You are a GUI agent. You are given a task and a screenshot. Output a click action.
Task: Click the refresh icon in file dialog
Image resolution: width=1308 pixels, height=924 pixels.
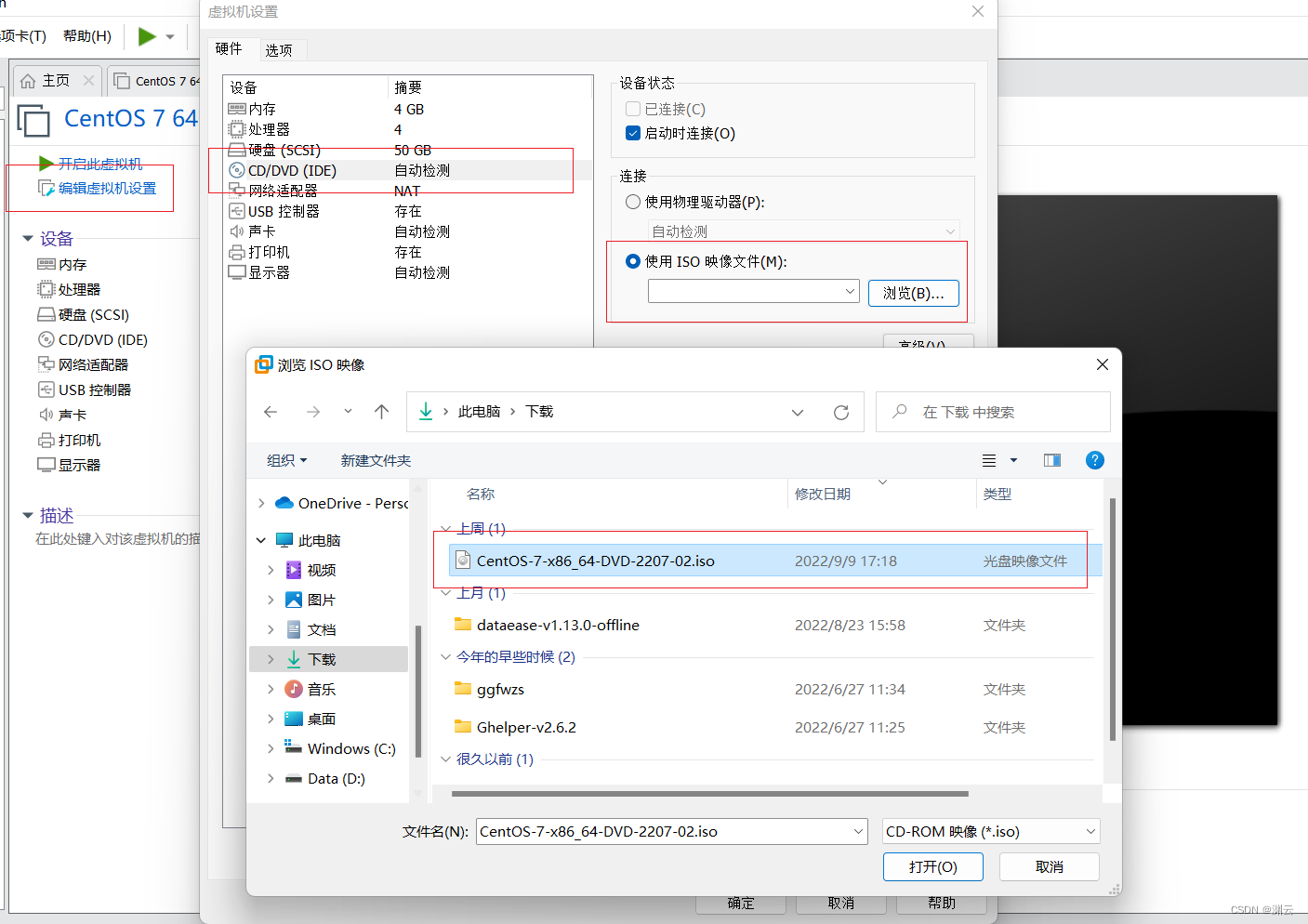pyautogui.click(x=841, y=412)
